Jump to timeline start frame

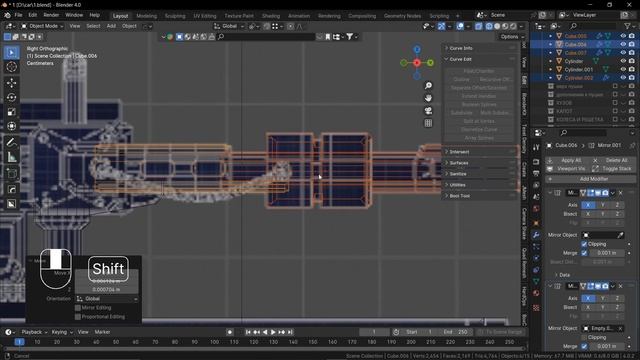point(248,332)
